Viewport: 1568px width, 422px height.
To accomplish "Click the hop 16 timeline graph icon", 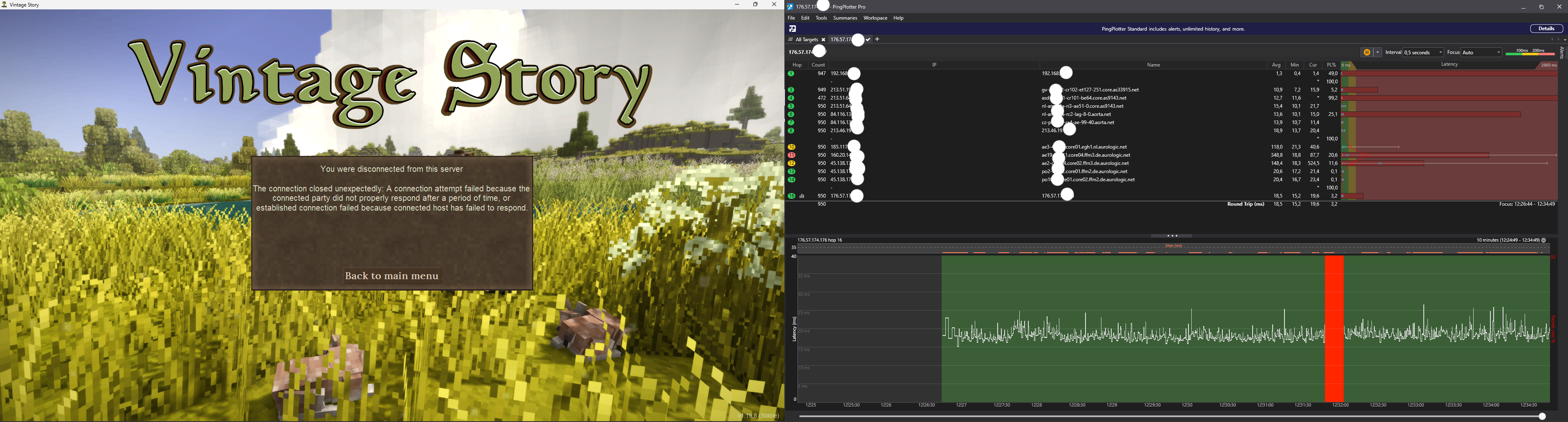I will click(x=802, y=196).
